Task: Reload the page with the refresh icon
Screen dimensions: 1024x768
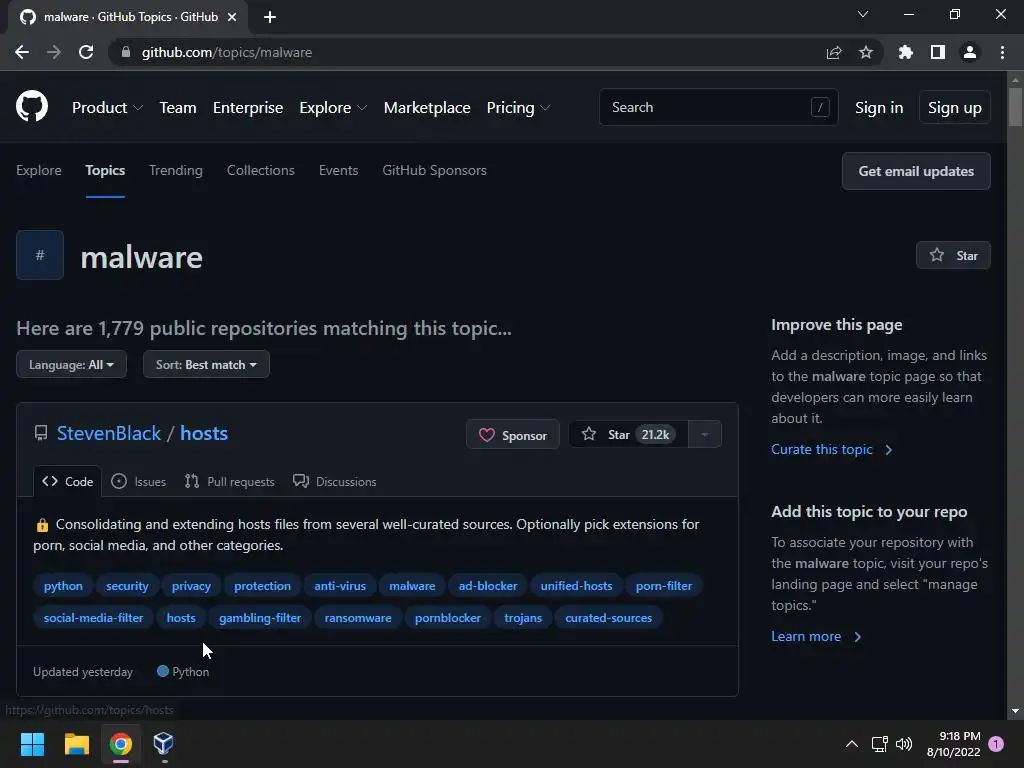Action: click(86, 52)
